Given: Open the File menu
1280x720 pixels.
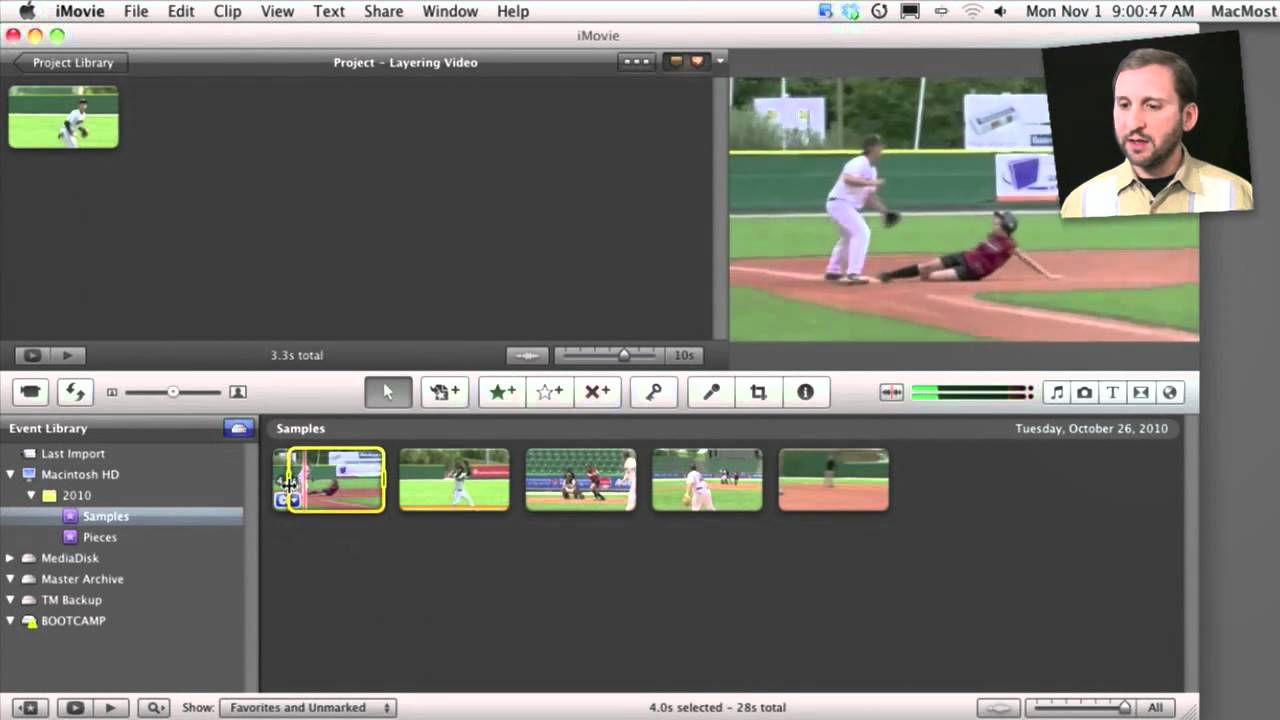Looking at the screenshot, I should click(x=136, y=11).
